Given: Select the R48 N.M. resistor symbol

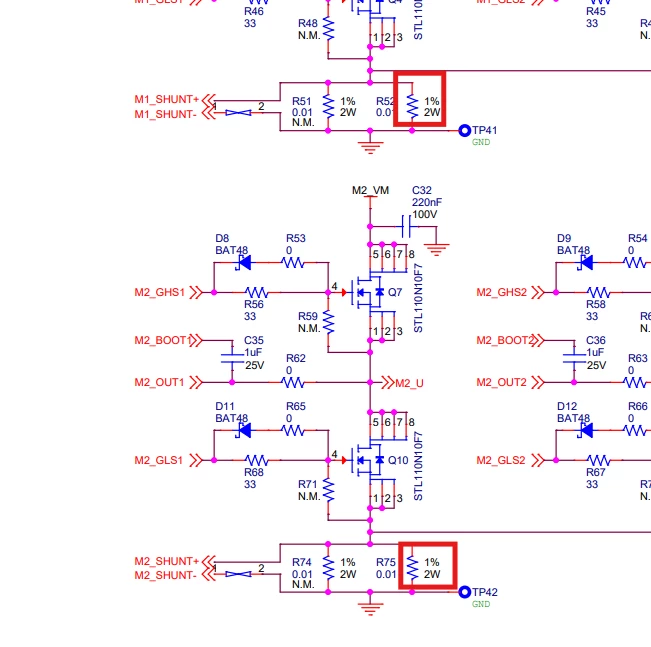Looking at the screenshot, I should pyautogui.click(x=328, y=29).
